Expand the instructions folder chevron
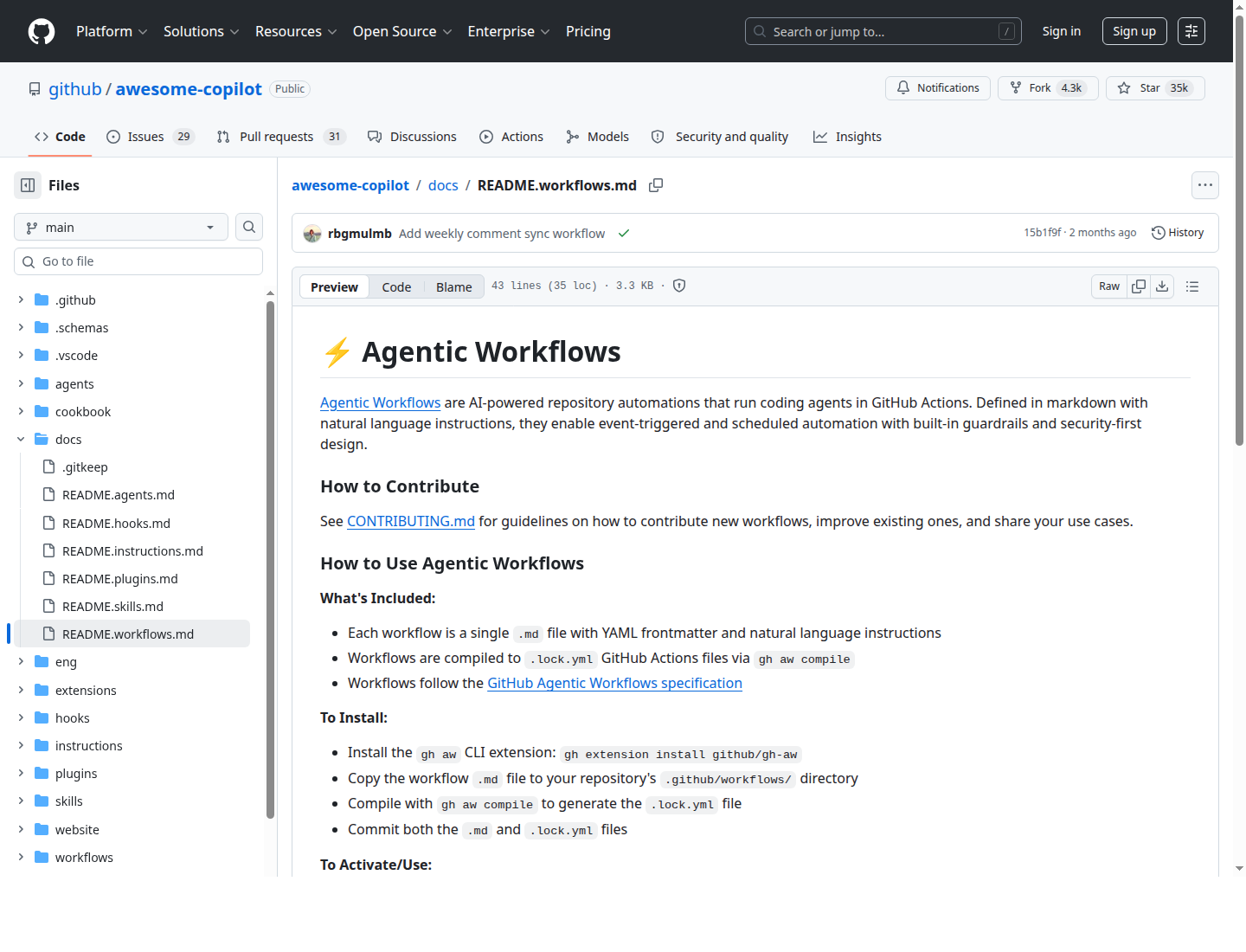This screenshot has height=952, width=1246. click(x=21, y=745)
